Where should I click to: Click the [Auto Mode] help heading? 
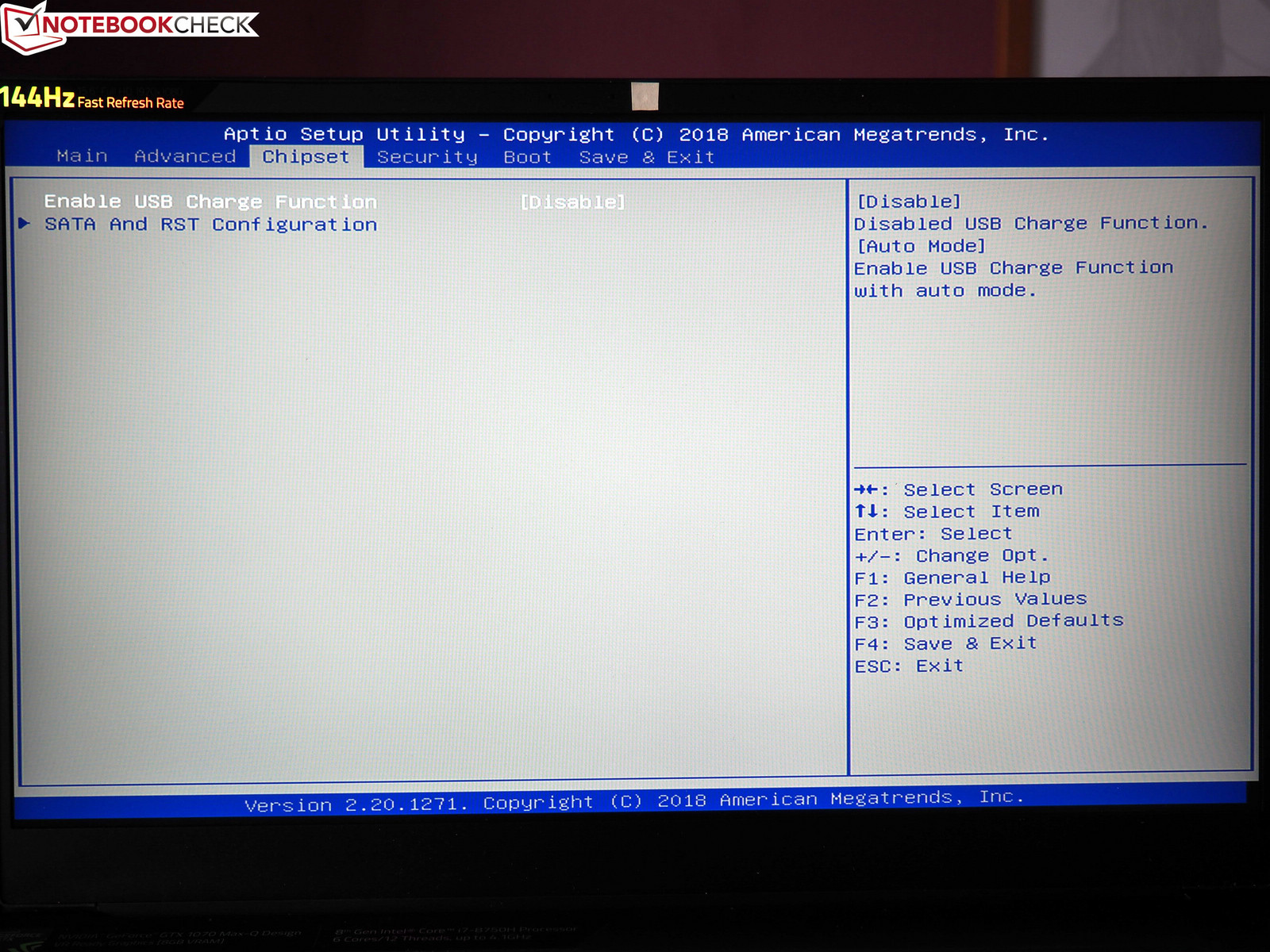click(x=922, y=246)
